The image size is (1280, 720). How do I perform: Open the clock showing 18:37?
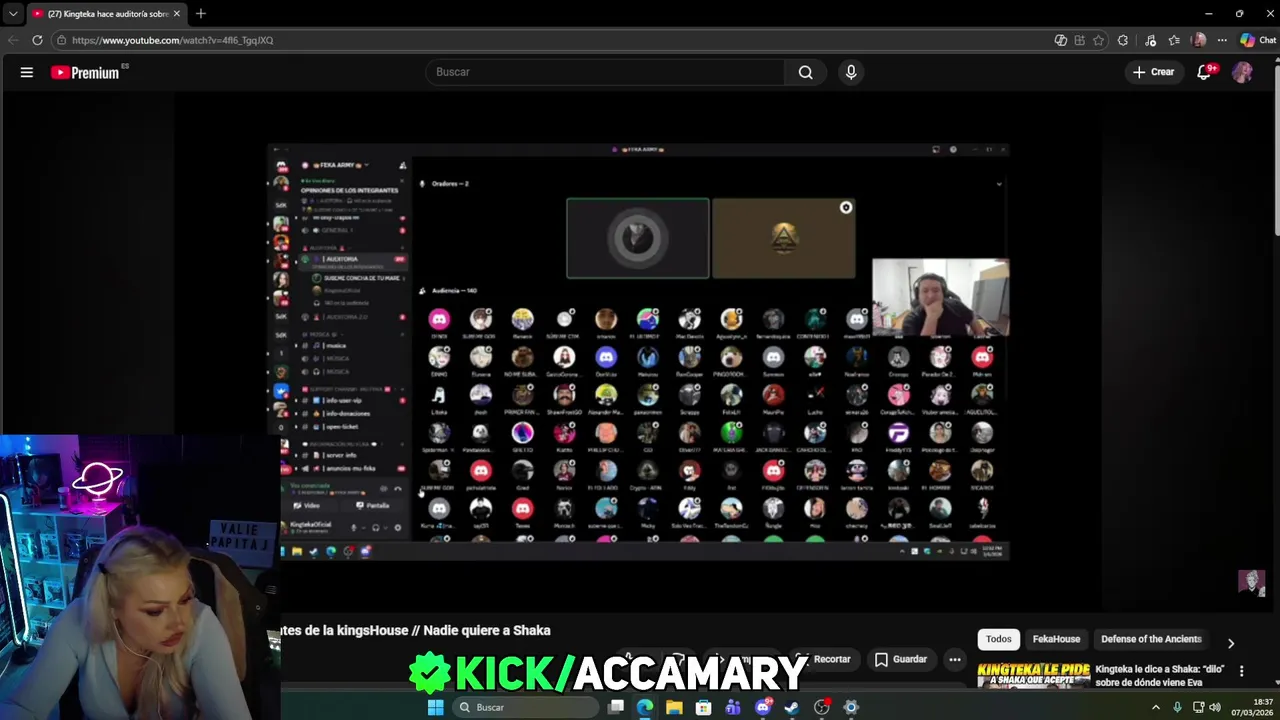[1255, 707]
